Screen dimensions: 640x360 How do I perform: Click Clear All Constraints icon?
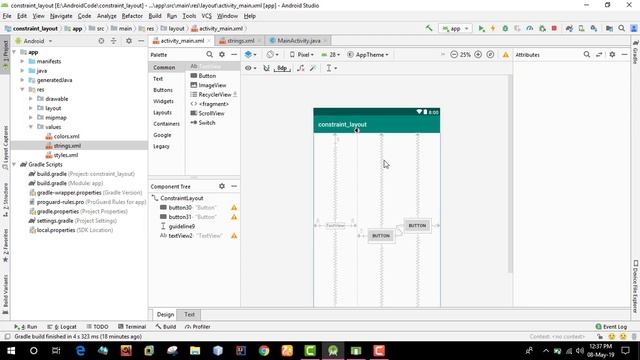tap(301, 68)
